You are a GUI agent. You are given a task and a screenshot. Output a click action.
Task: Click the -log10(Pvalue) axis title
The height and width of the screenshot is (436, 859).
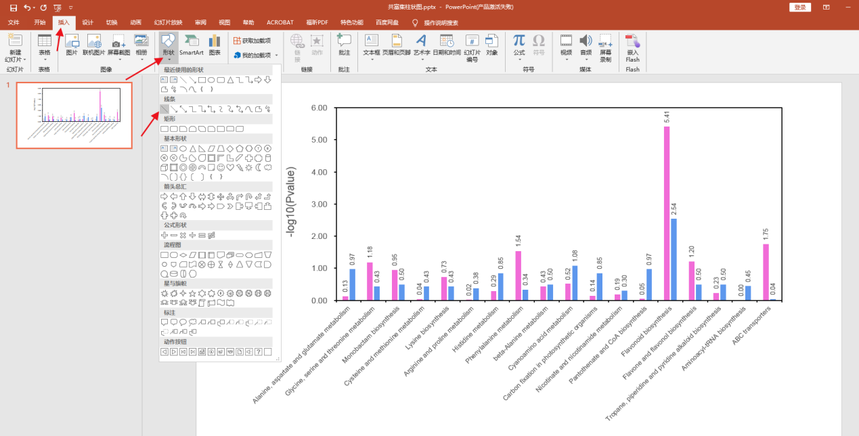click(292, 202)
